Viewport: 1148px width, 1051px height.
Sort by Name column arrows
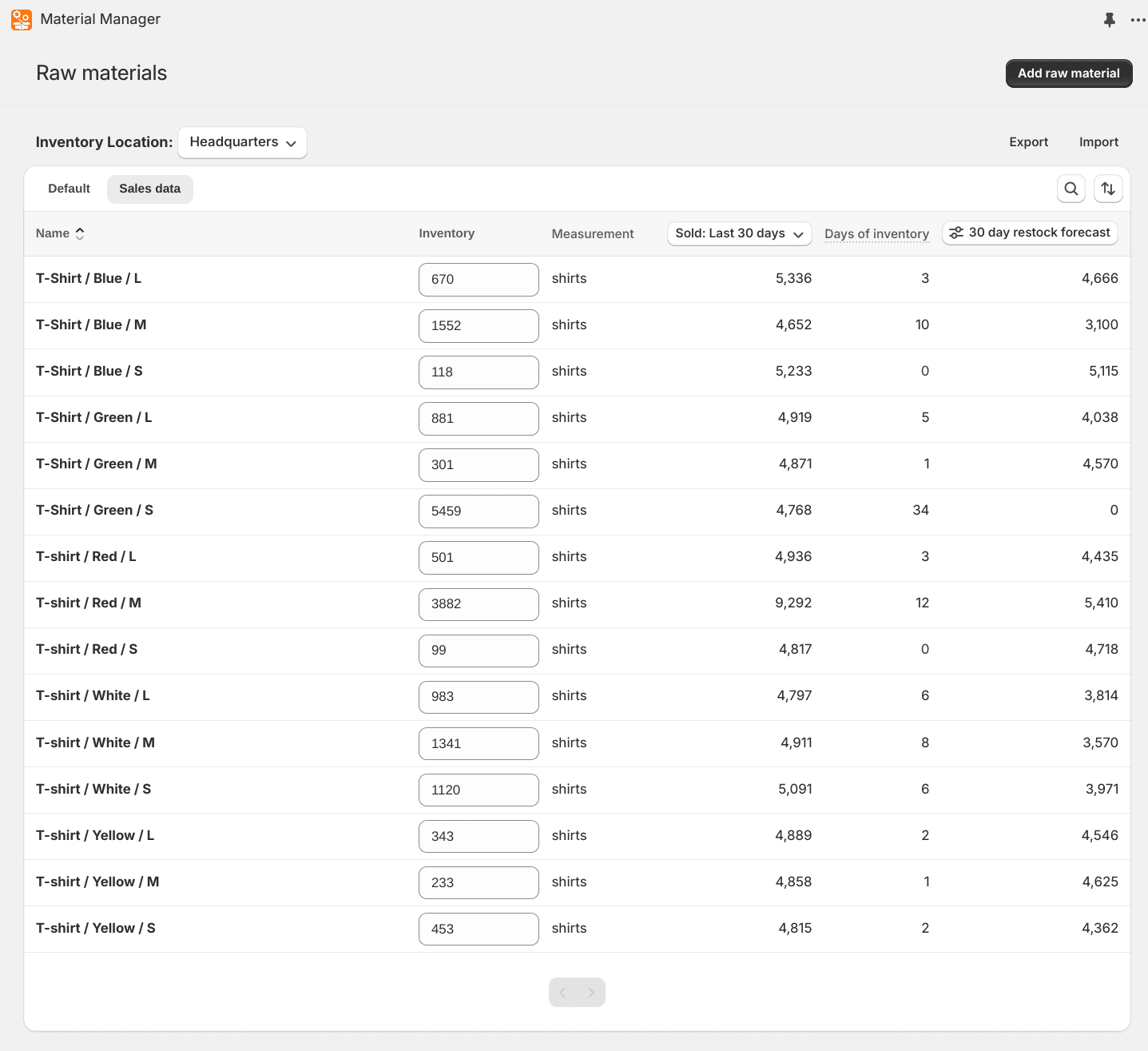pos(80,233)
